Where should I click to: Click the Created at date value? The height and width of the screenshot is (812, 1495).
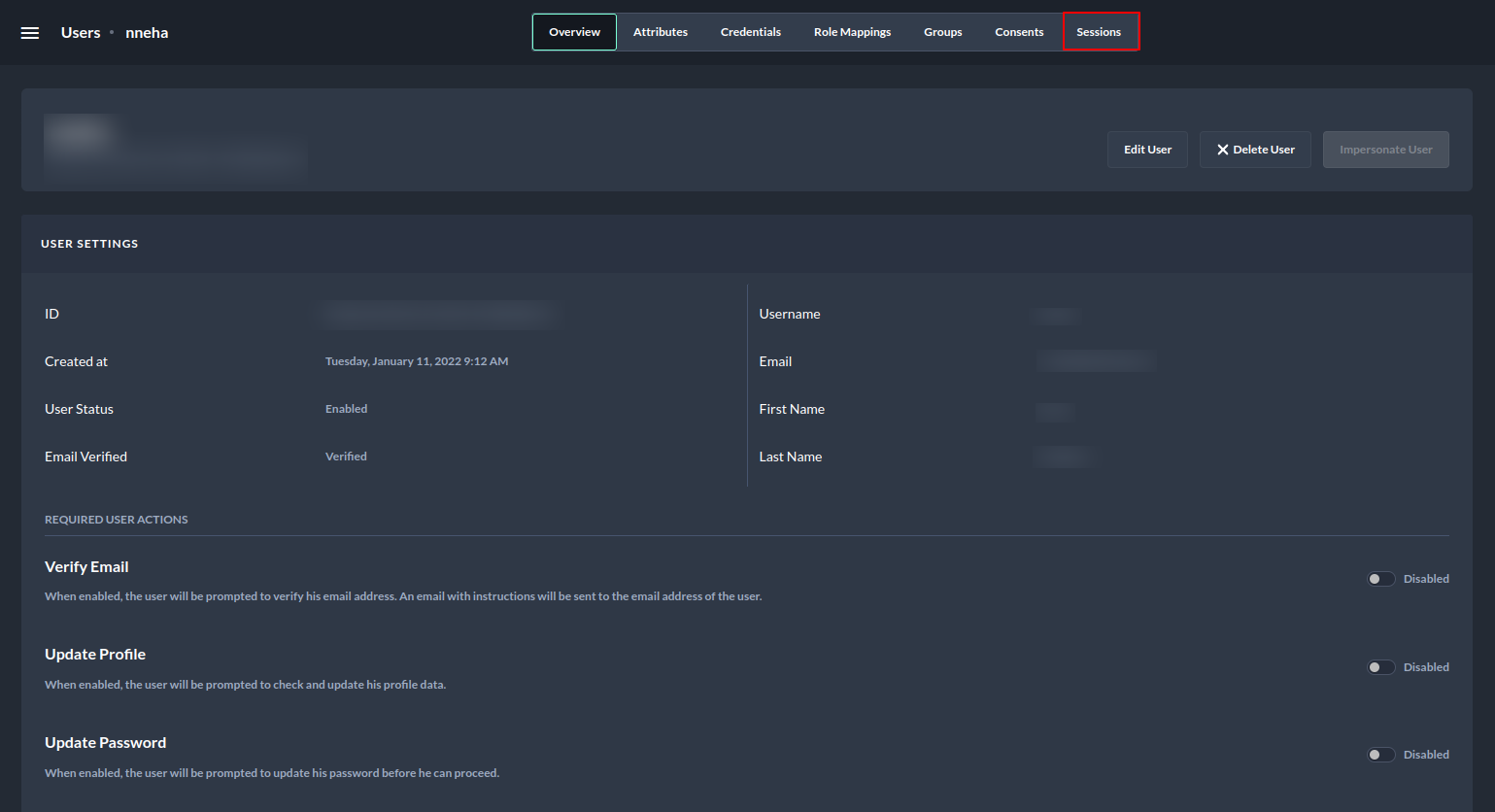[x=417, y=361]
